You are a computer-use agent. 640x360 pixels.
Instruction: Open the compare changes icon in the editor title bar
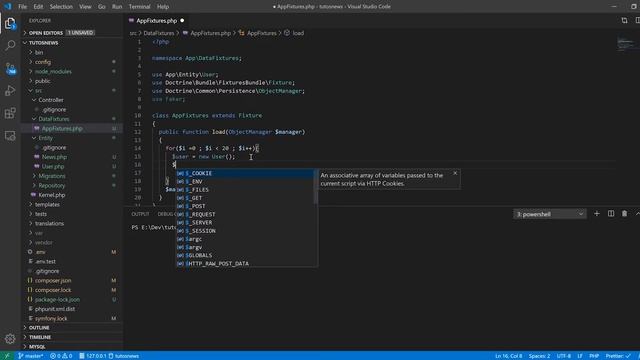click(x=624, y=20)
